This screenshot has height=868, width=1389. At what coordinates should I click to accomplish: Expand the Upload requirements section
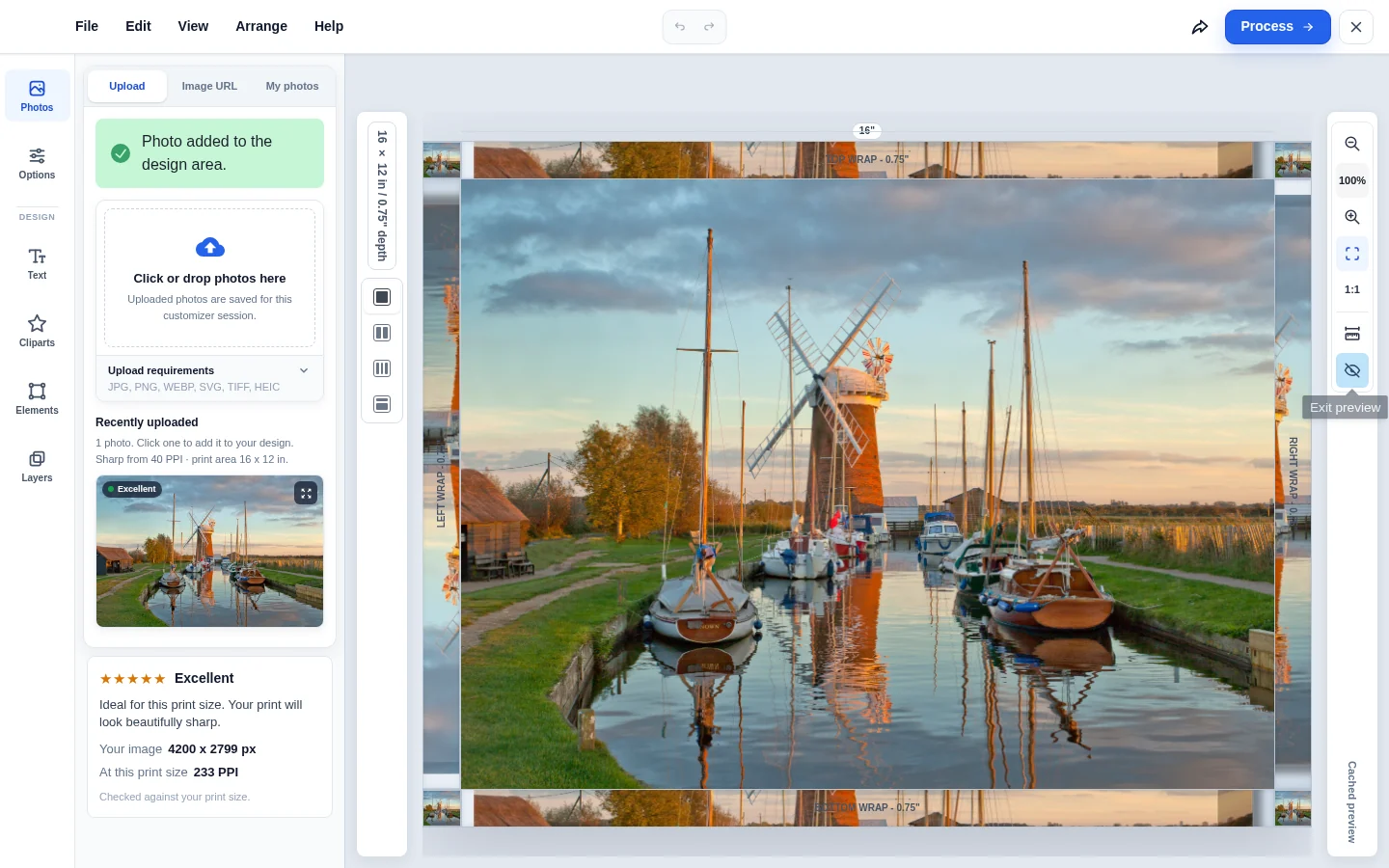pos(209,378)
